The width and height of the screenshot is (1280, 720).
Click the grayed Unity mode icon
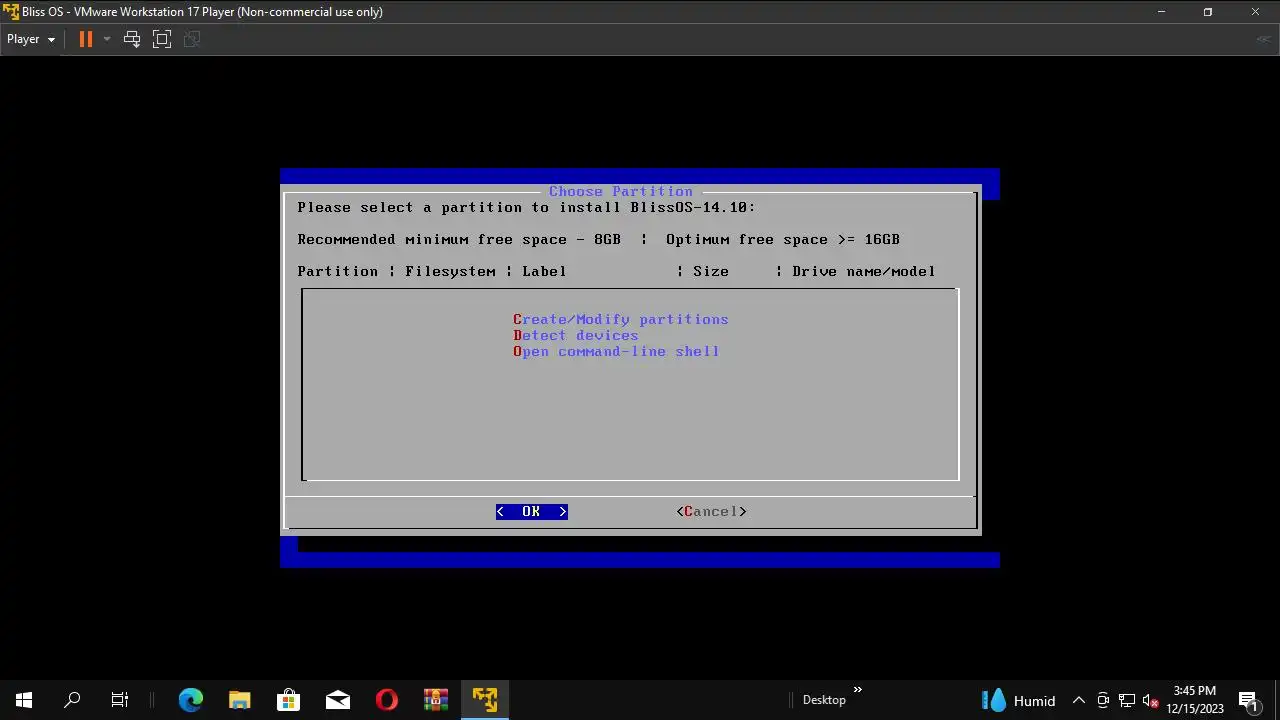(x=192, y=39)
